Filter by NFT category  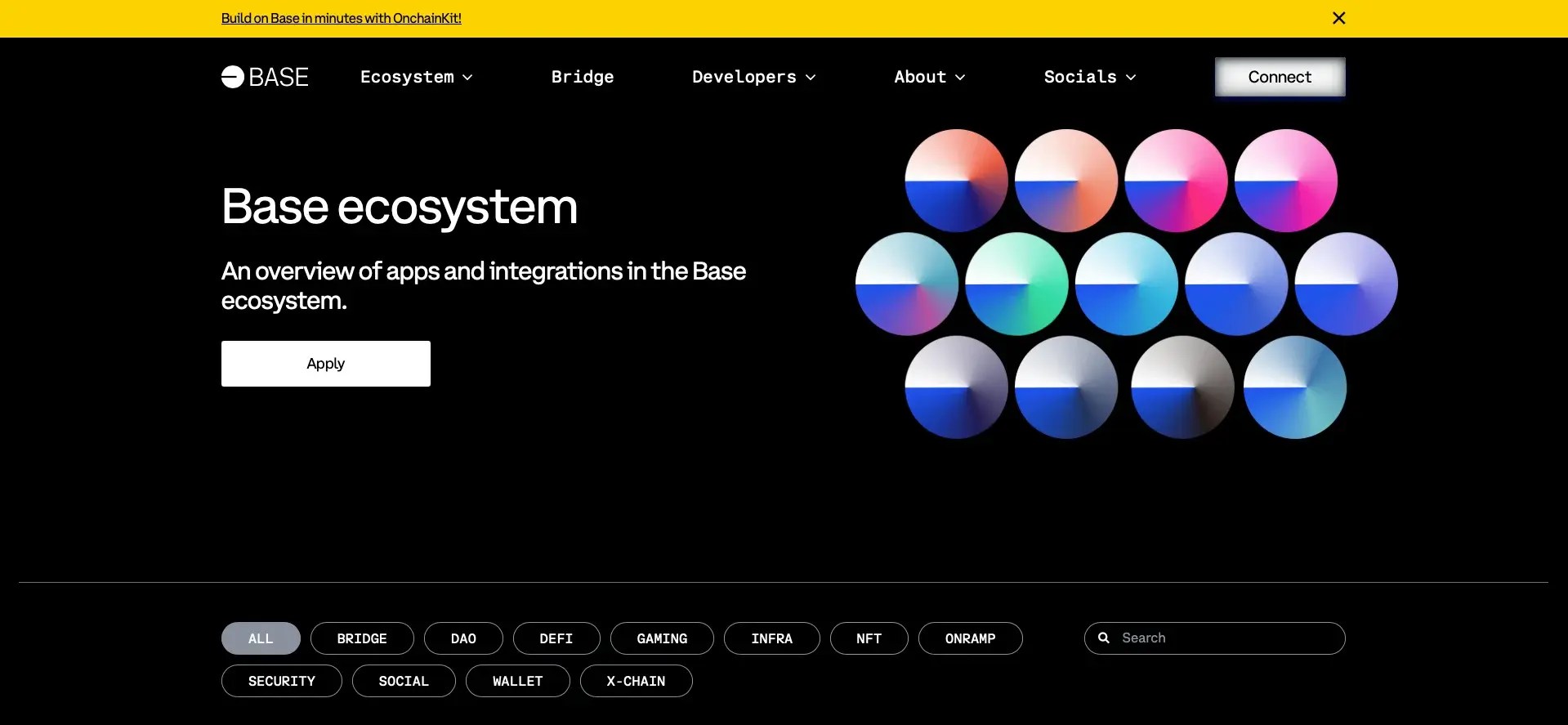coord(869,638)
